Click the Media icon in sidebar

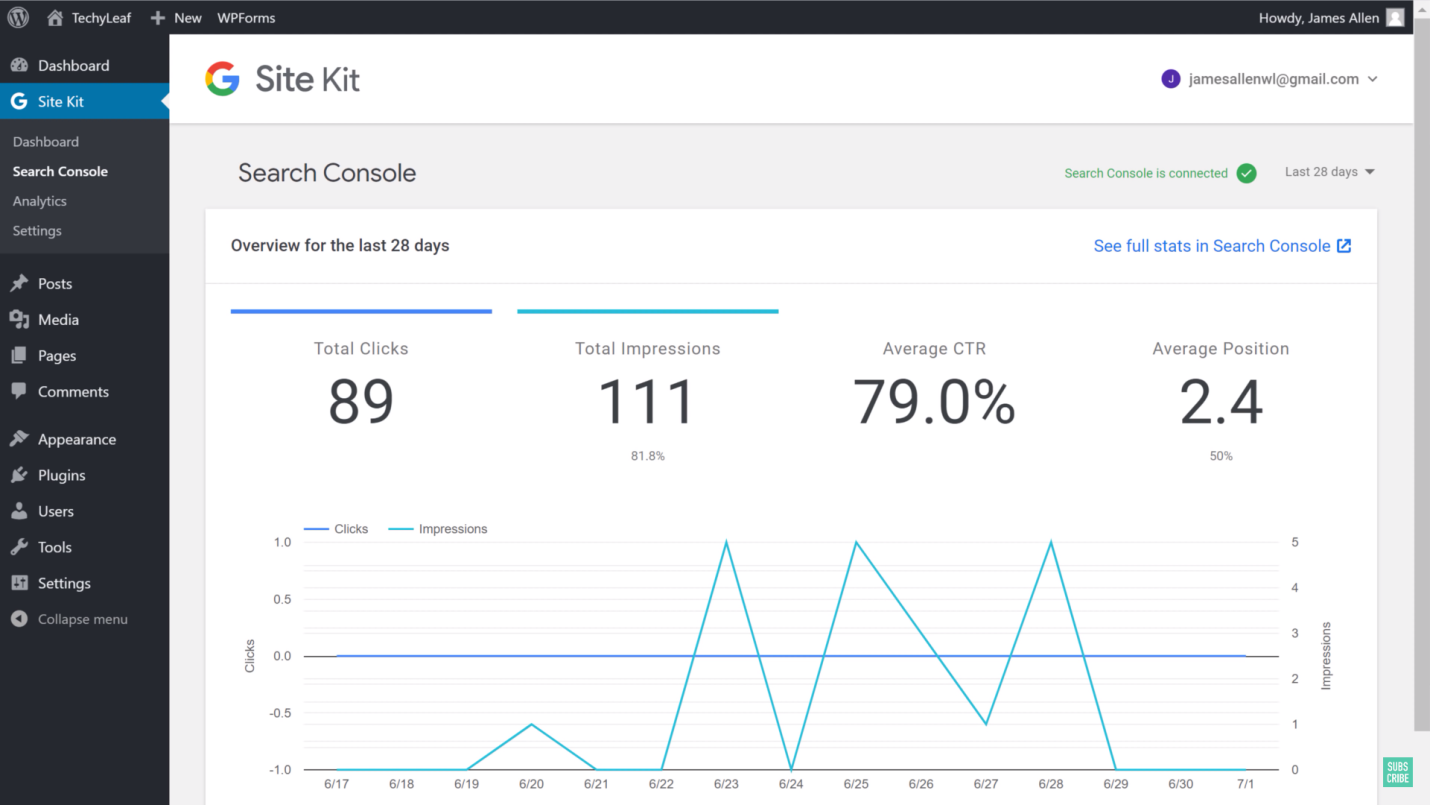[19, 319]
